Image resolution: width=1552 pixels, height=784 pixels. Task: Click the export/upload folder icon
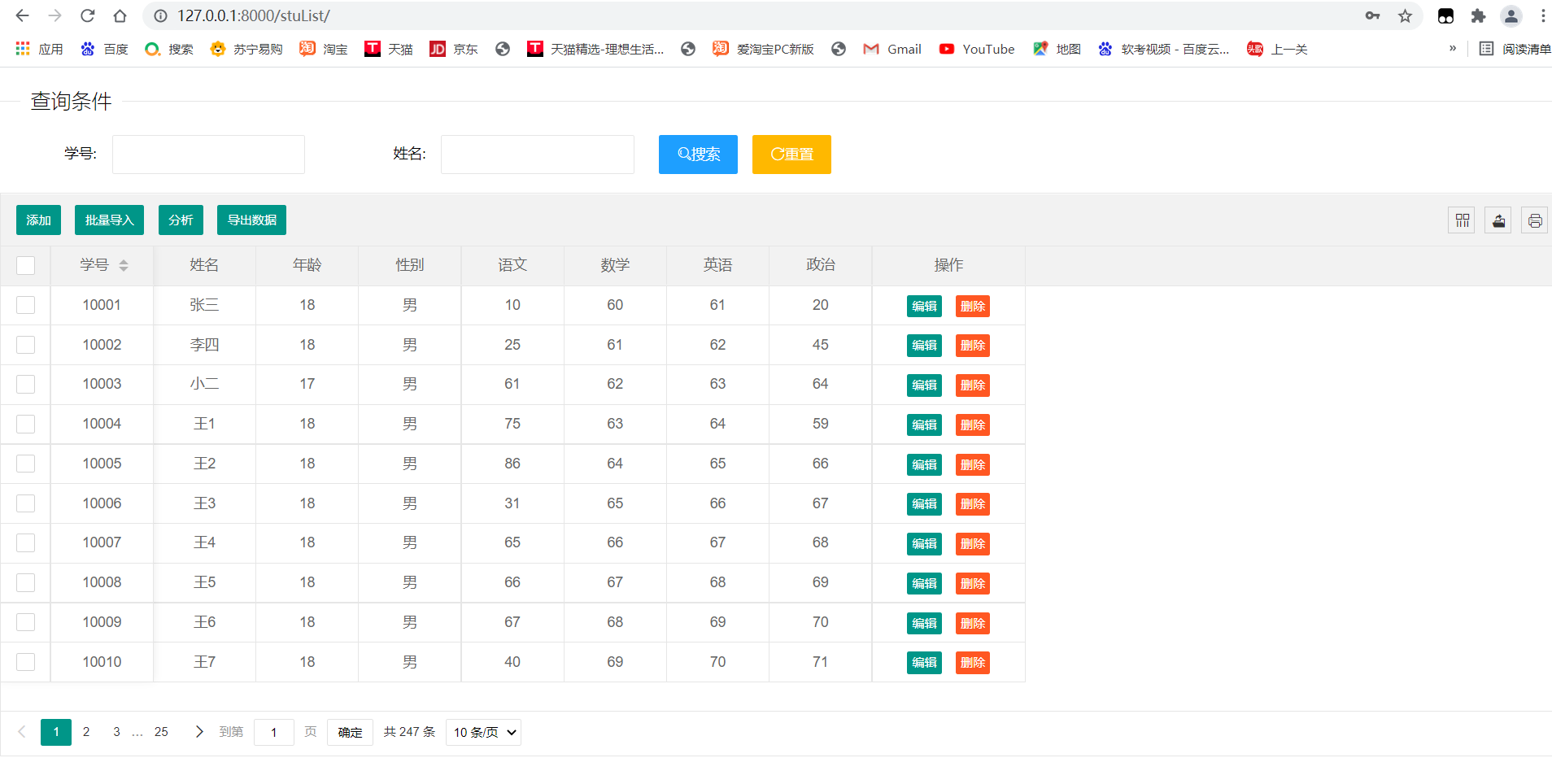pyautogui.click(x=1498, y=220)
